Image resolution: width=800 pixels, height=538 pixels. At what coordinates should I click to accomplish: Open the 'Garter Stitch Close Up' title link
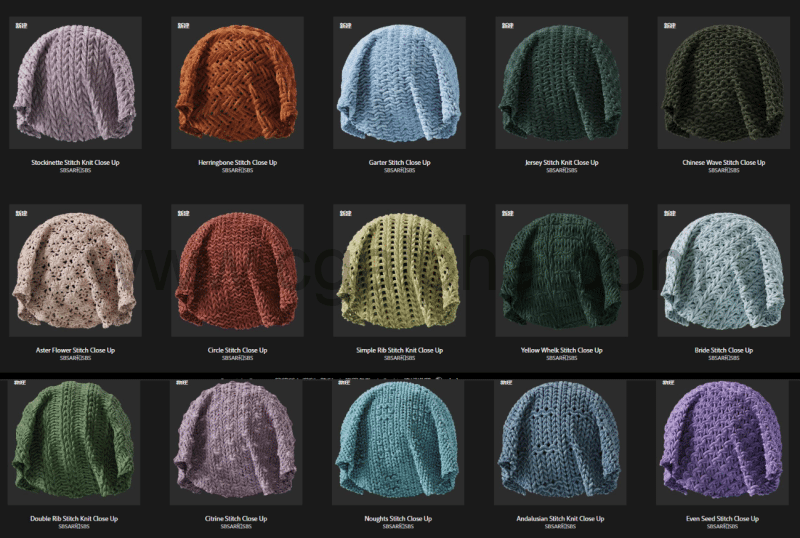tap(399, 162)
